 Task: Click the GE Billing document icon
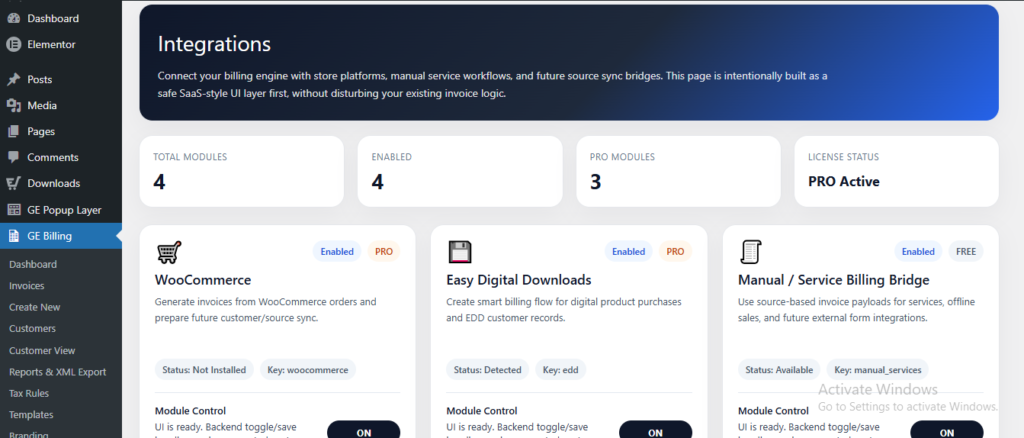(13, 236)
